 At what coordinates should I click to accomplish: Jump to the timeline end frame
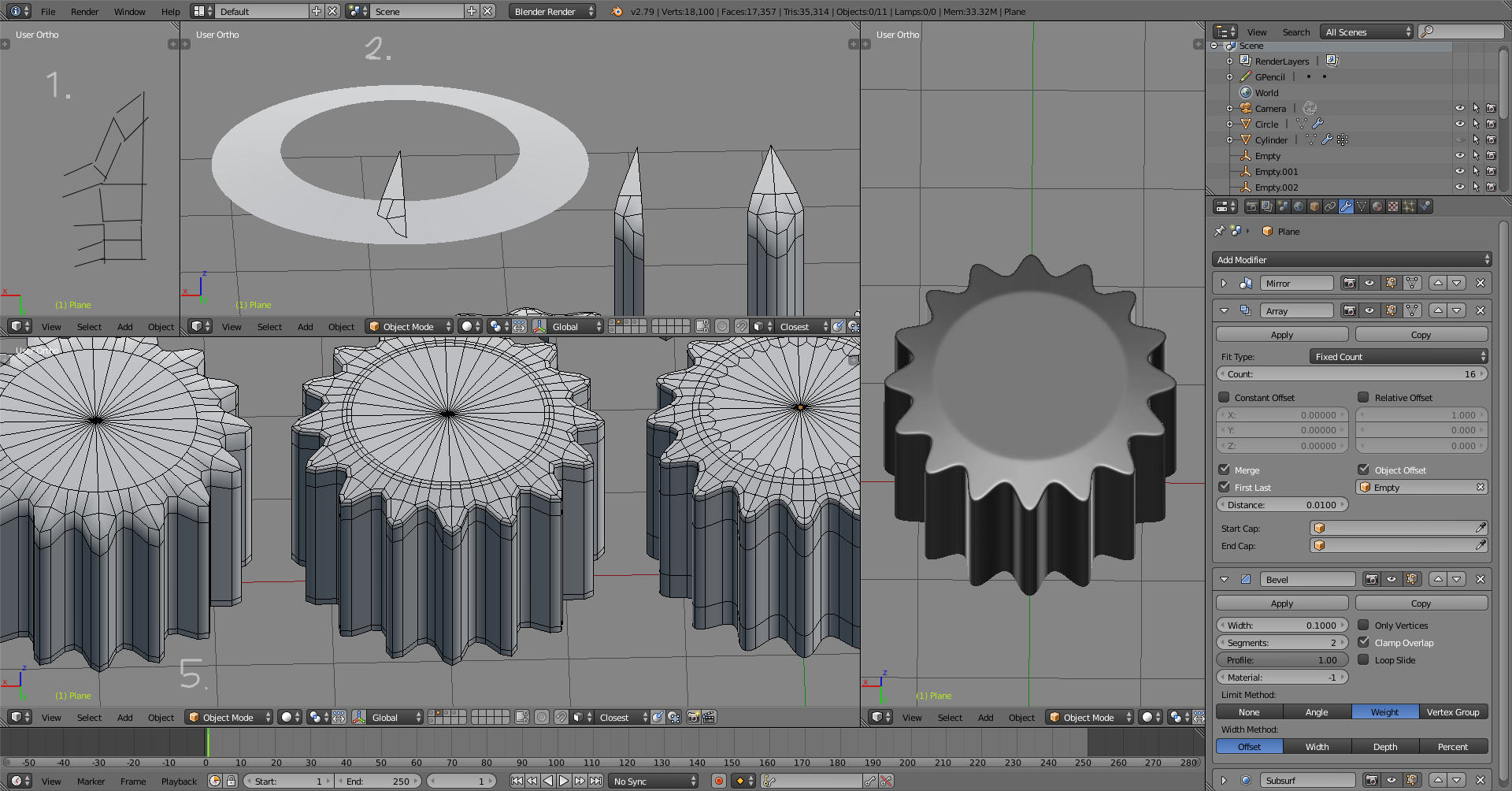[596, 781]
